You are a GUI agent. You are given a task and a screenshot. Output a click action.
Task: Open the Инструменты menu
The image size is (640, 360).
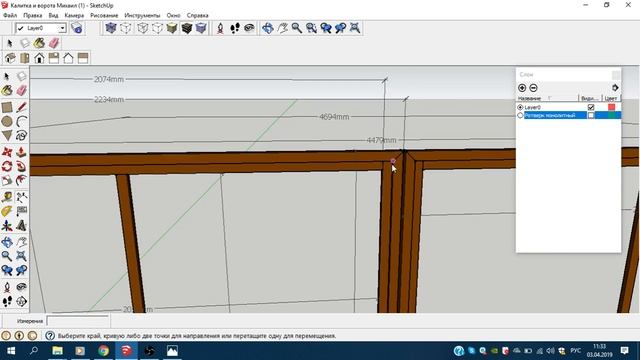point(142,16)
